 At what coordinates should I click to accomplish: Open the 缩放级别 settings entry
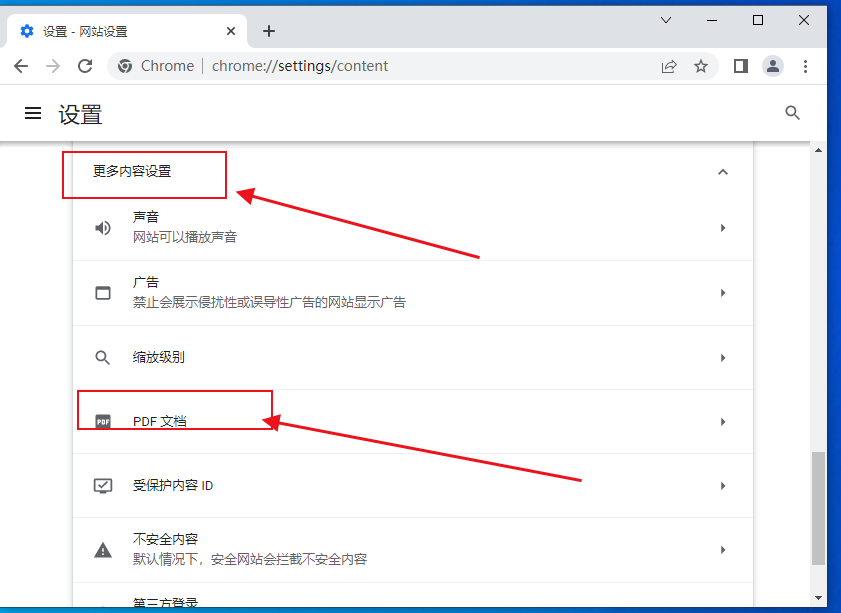pyautogui.click(x=413, y=358)
